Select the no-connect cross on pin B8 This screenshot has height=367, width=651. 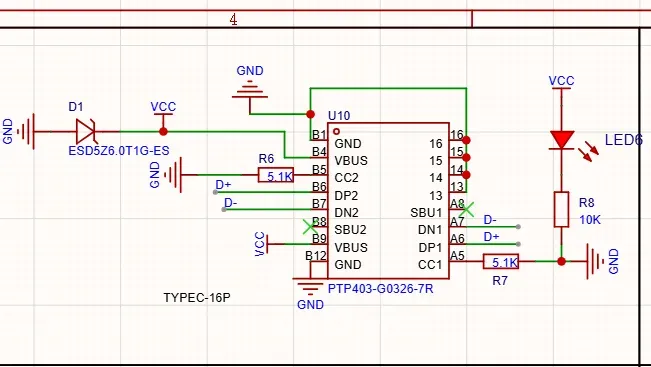tap(310, 227)
